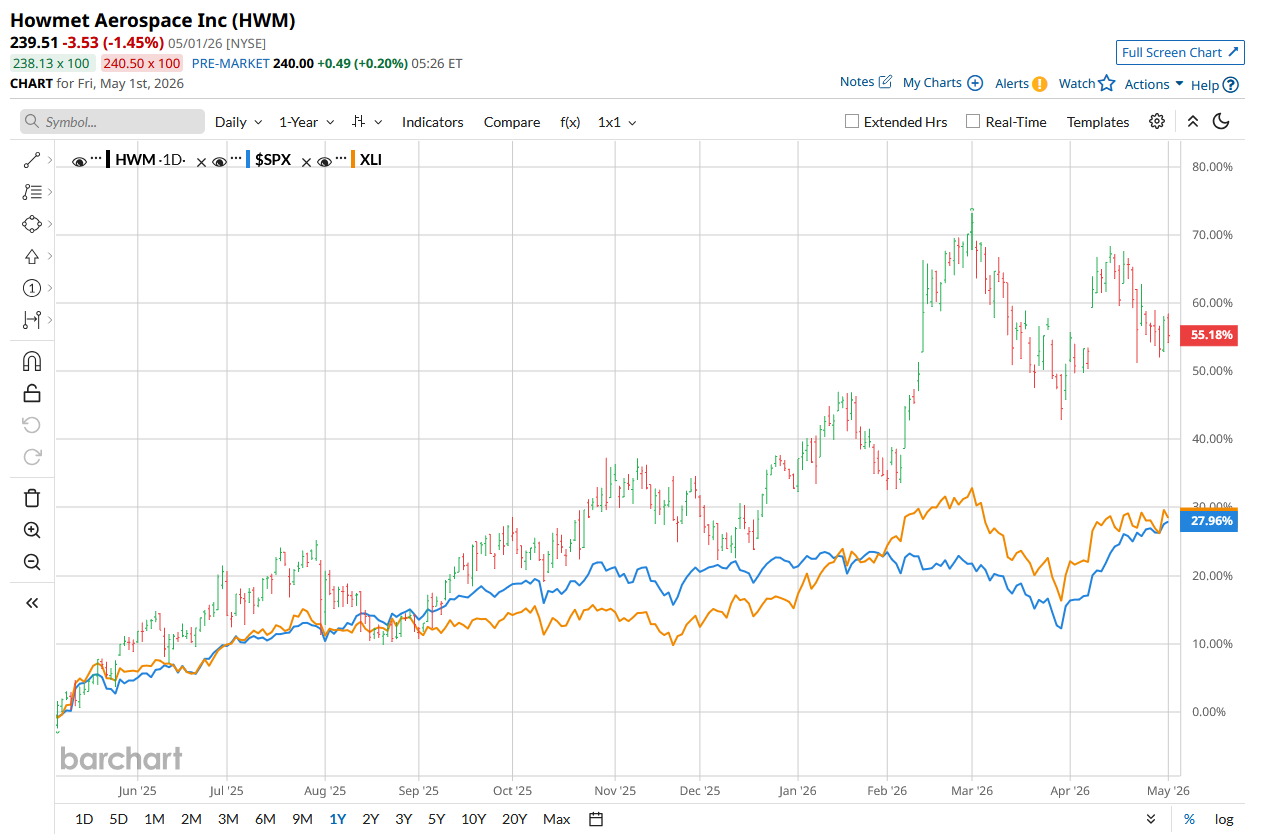Open the Actions dropdown menu
Image resolution: width=1268 pixels, height=834 pixels.
(x=1154, y=84)
